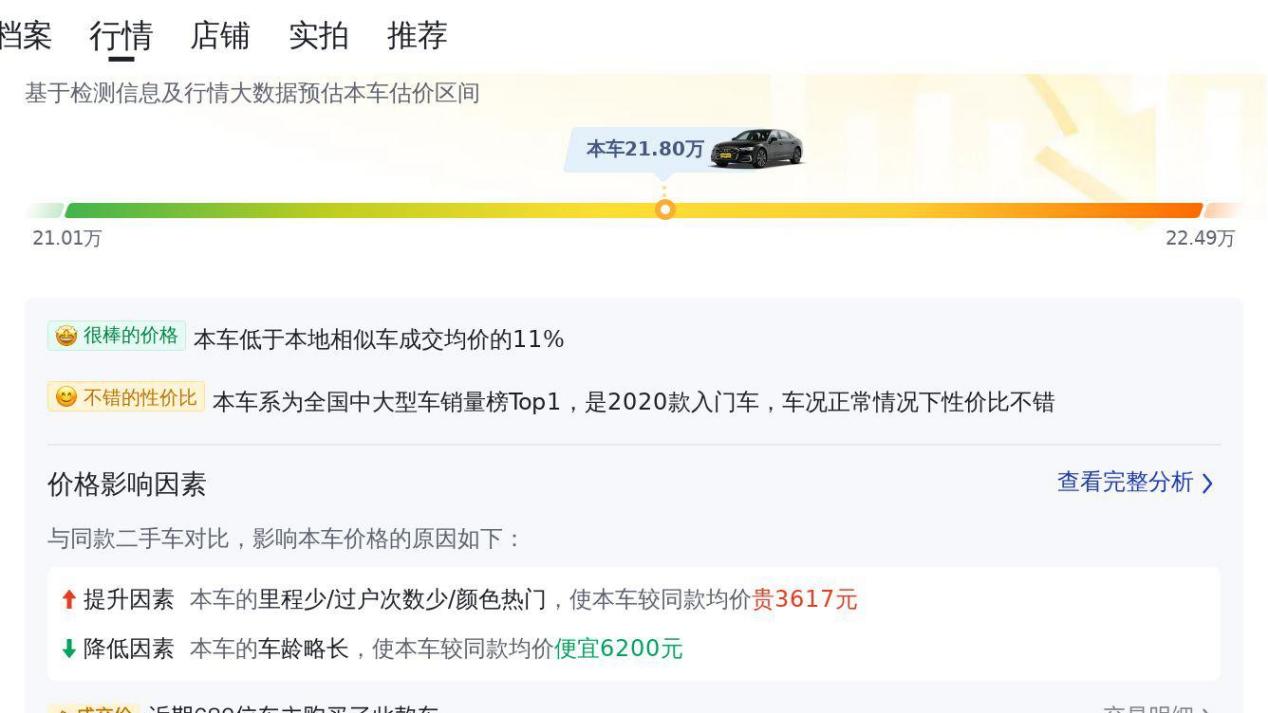Viewport: 1268px width, 713px height.
Task: Switch to the 店铺 tab
Action: 219,36
